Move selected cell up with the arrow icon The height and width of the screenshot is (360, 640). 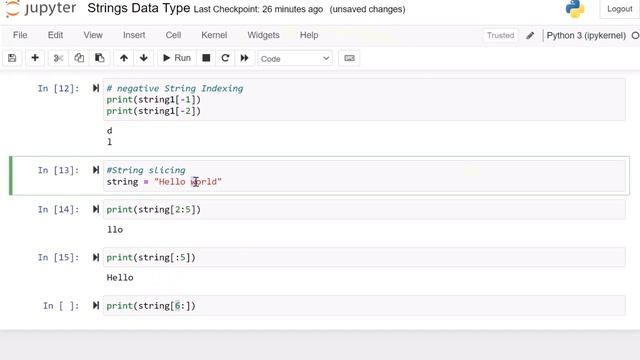point(124,58)
